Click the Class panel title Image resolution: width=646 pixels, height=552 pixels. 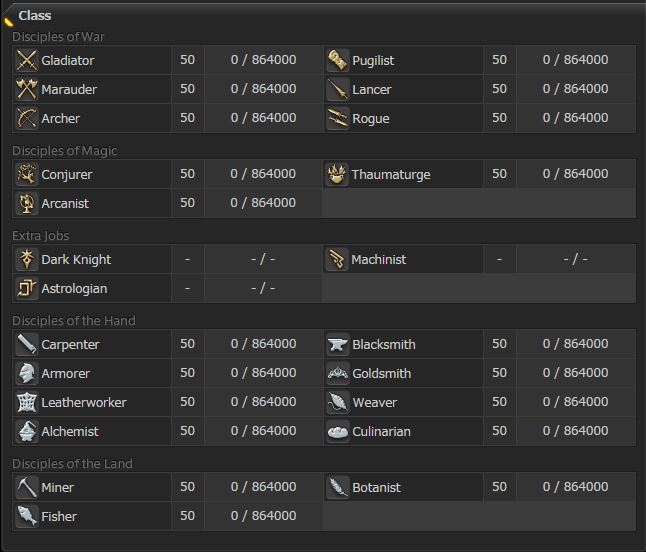pyautogui.click(x=35, y=15)
